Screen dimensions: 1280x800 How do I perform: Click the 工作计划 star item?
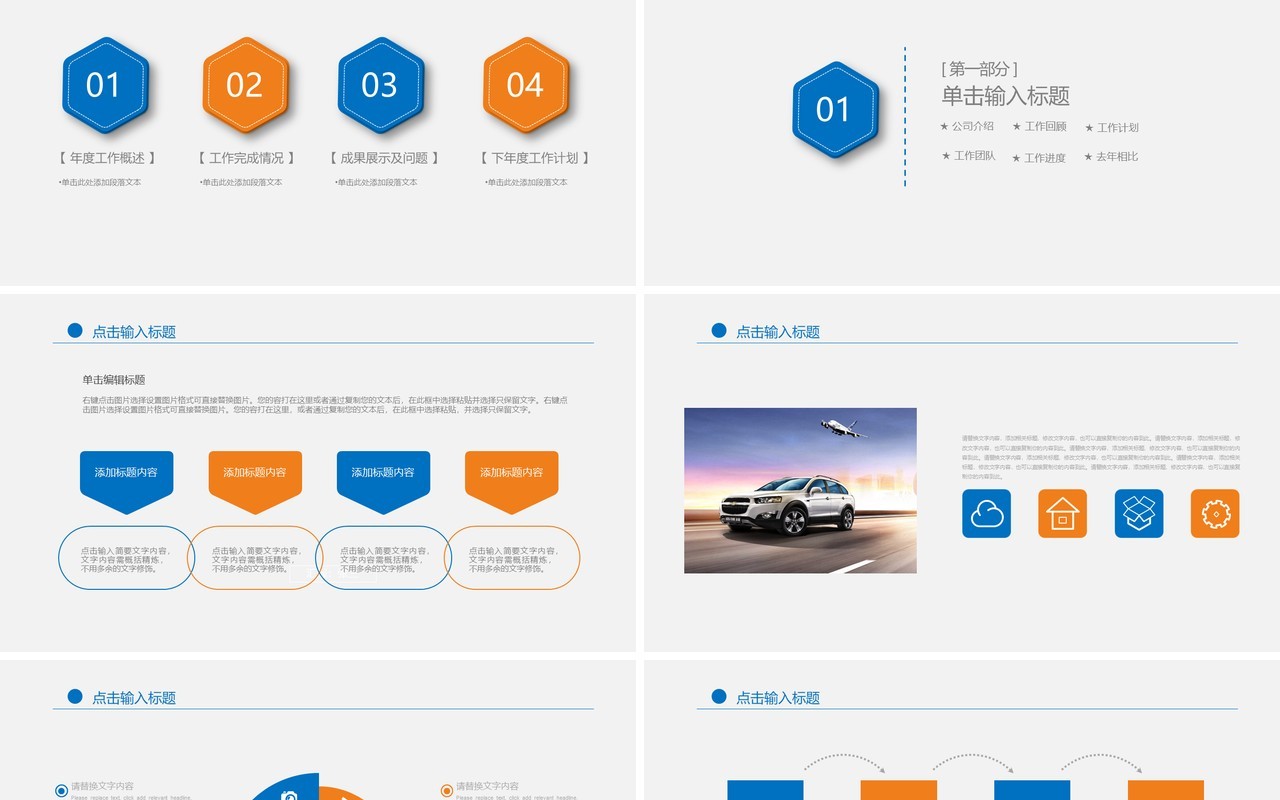click(x=1112, y=127)
